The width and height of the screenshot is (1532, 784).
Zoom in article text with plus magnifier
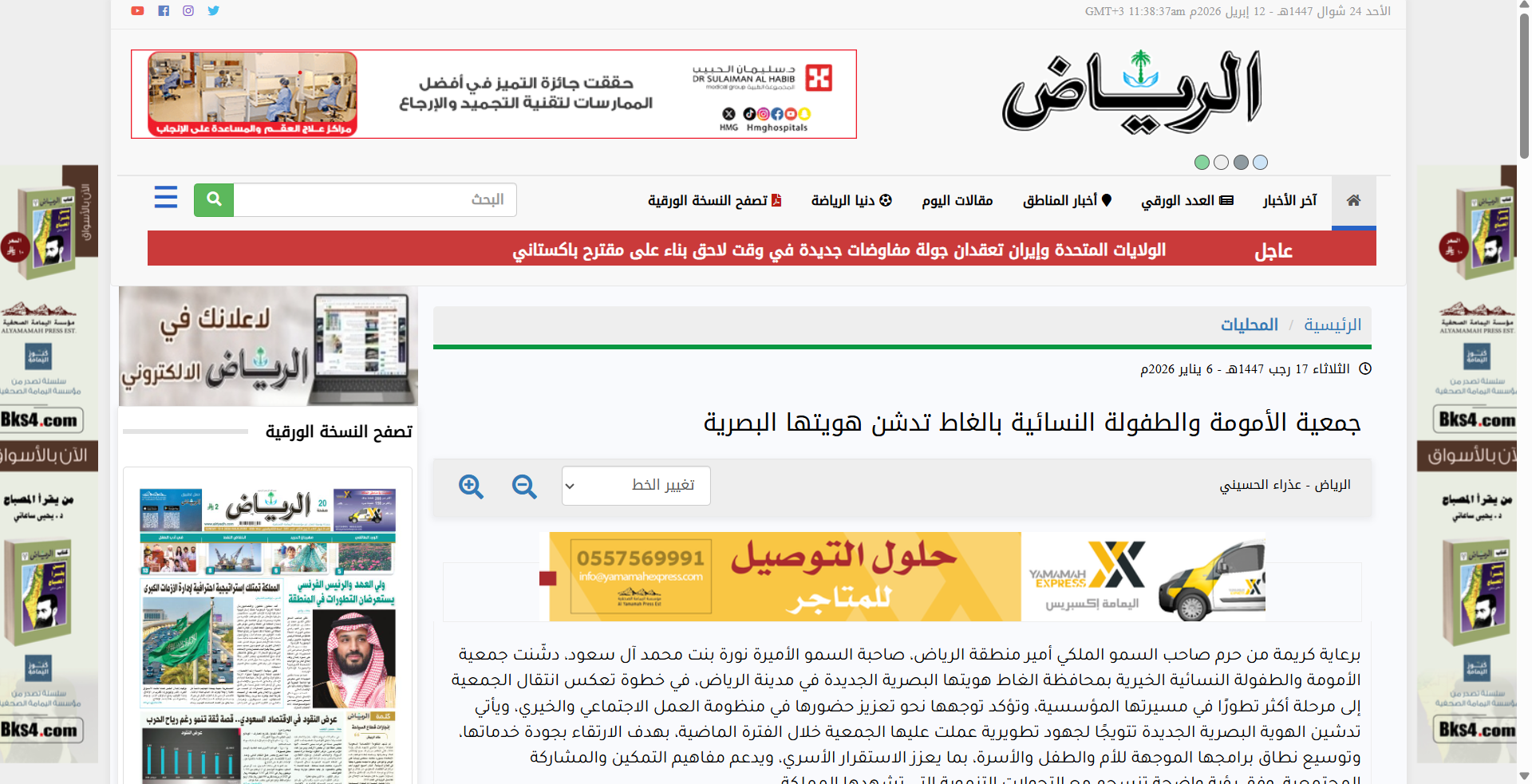pos(471,486)
